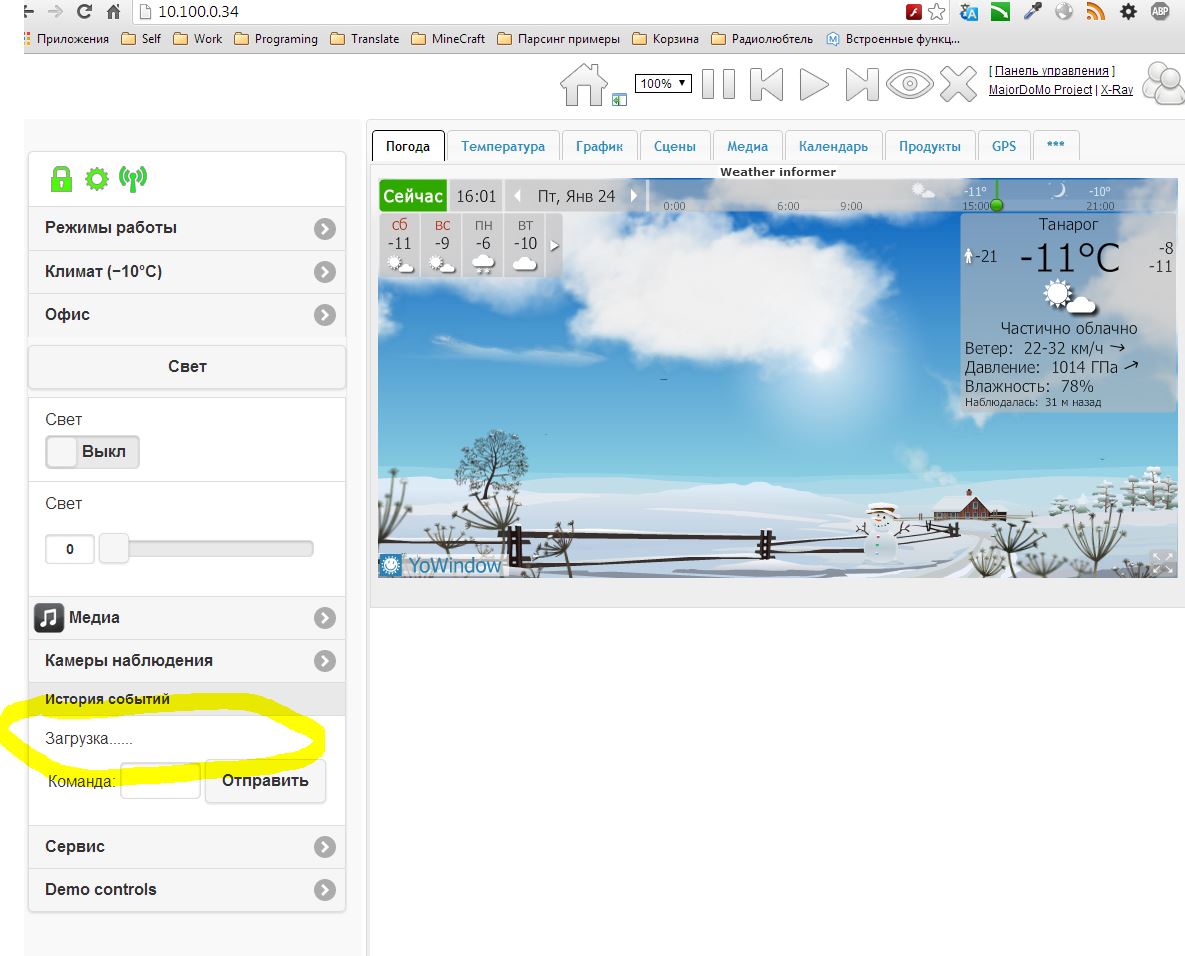1185x956 pixels.
Task: Expand Медиа menu row arrow
Action: point(325,618)
